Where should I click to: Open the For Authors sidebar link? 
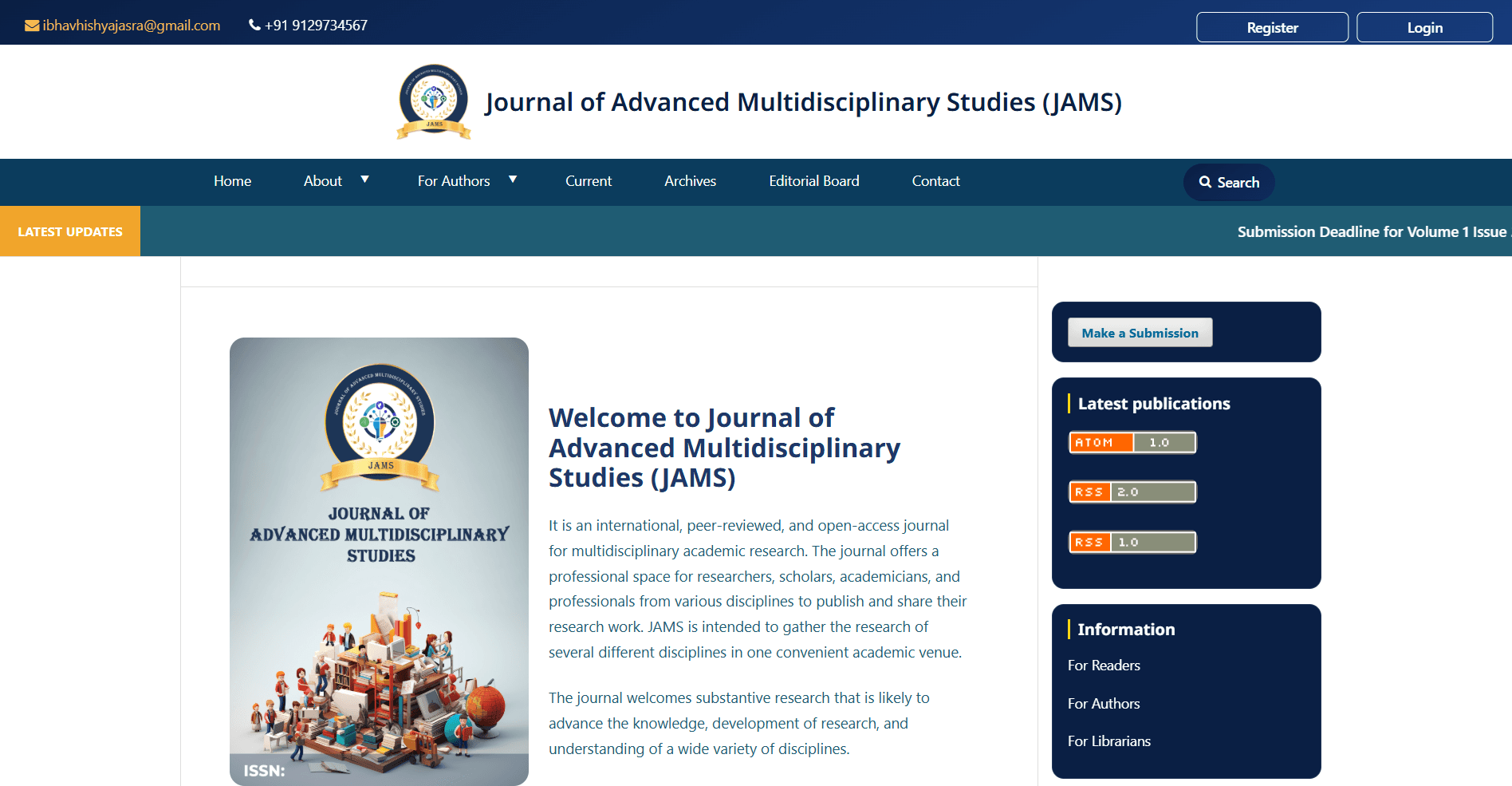click(1104, 704)
